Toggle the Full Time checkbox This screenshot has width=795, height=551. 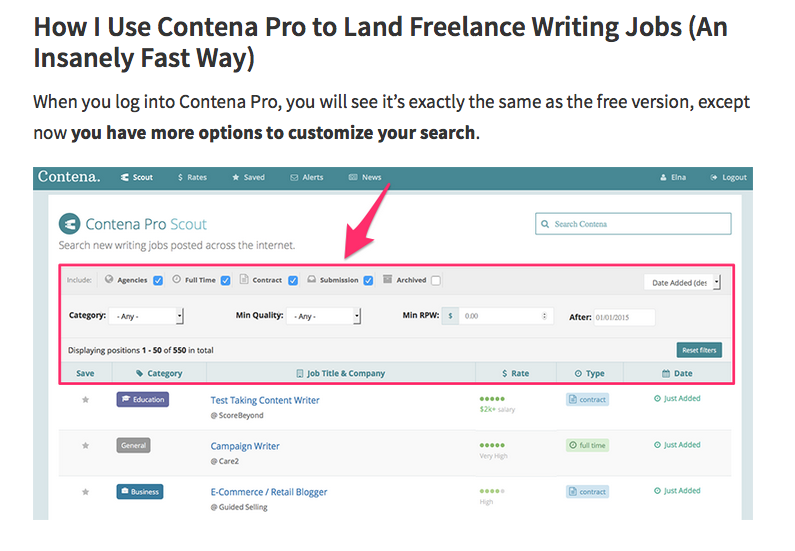pyautogui.click(x=226, y=281)
